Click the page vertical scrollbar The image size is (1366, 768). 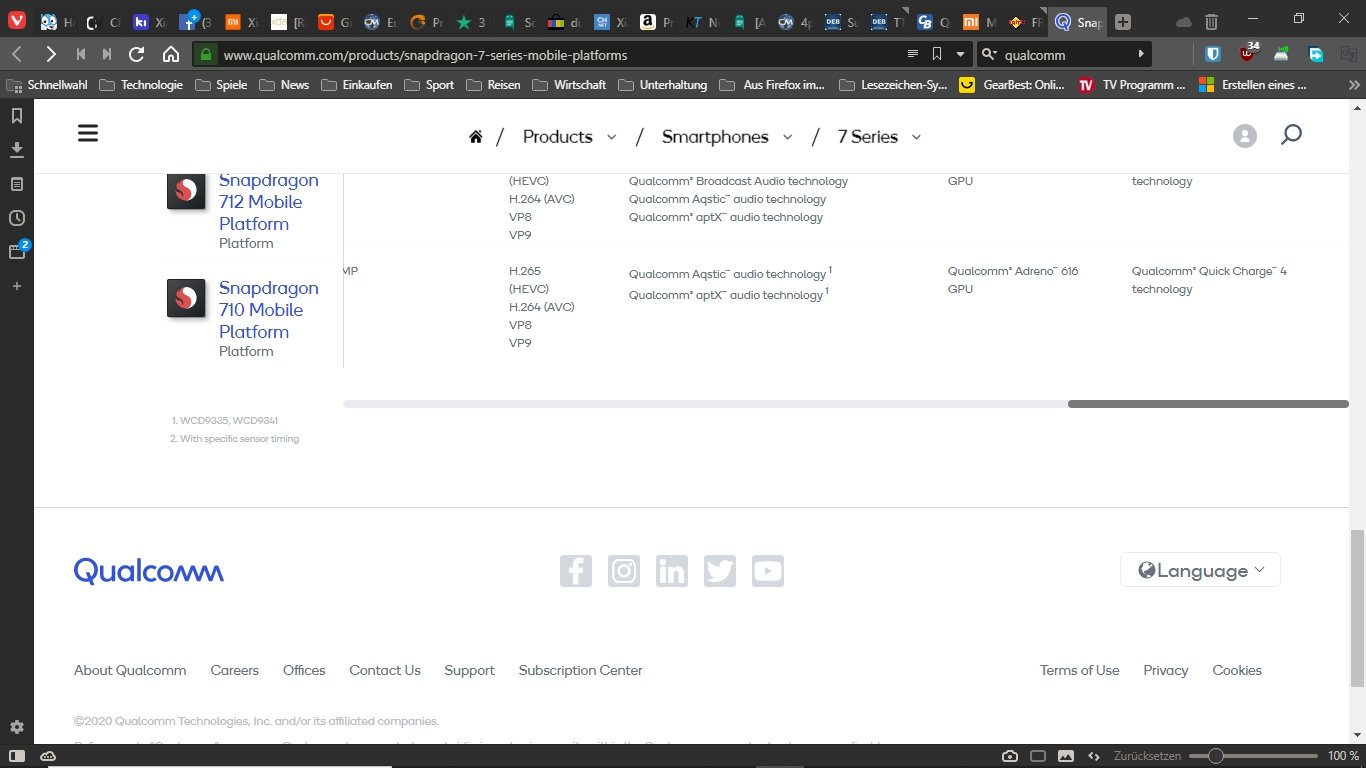click(x=1357, y=608)
